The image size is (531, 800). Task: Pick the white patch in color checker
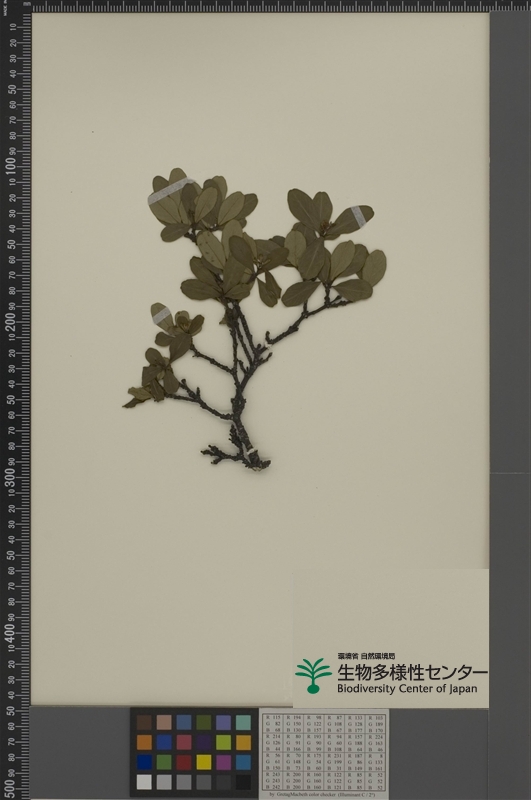(144, 782)
